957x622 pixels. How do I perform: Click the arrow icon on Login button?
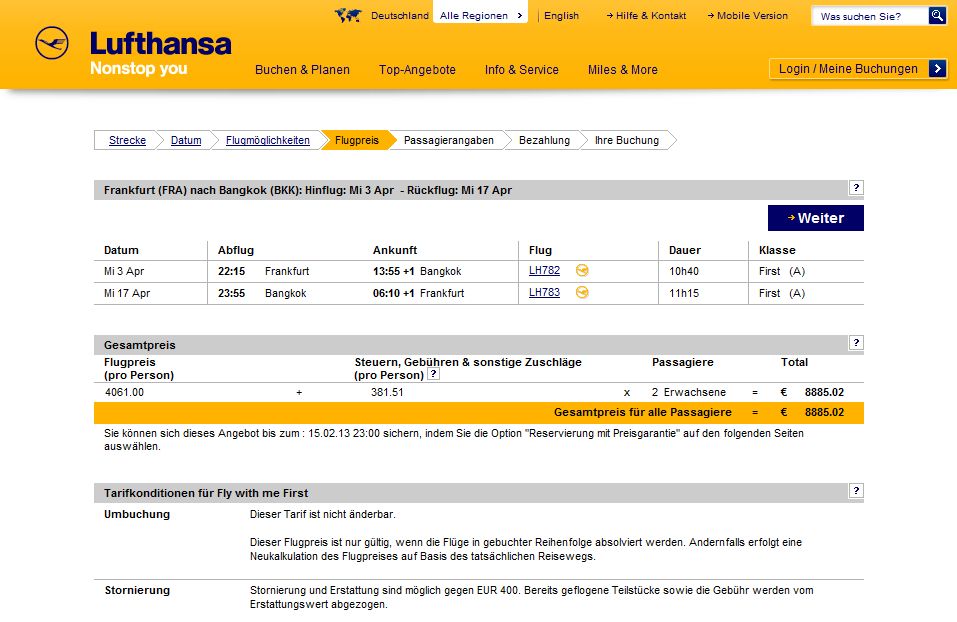click(937, 68)
